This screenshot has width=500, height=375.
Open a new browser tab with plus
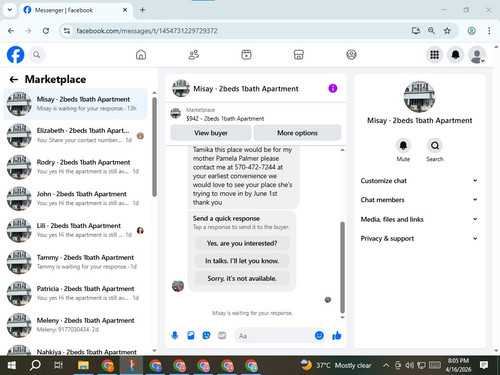142,10
